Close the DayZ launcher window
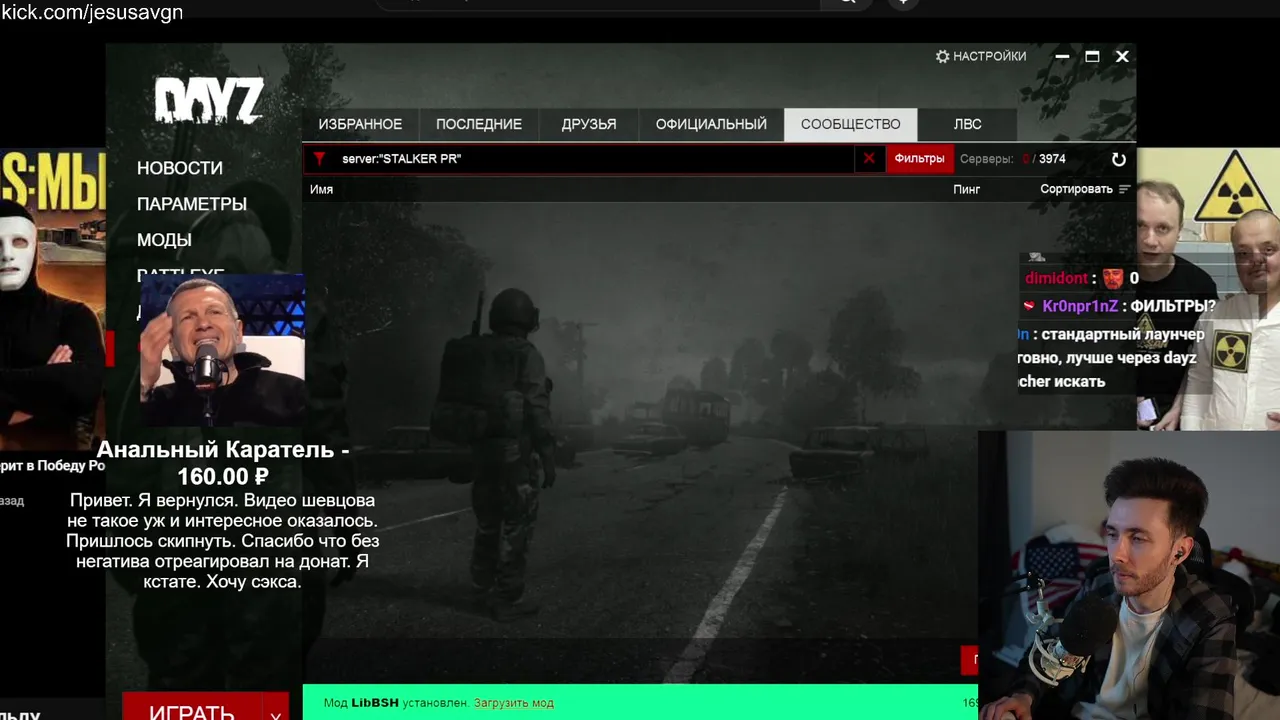 1122,57
